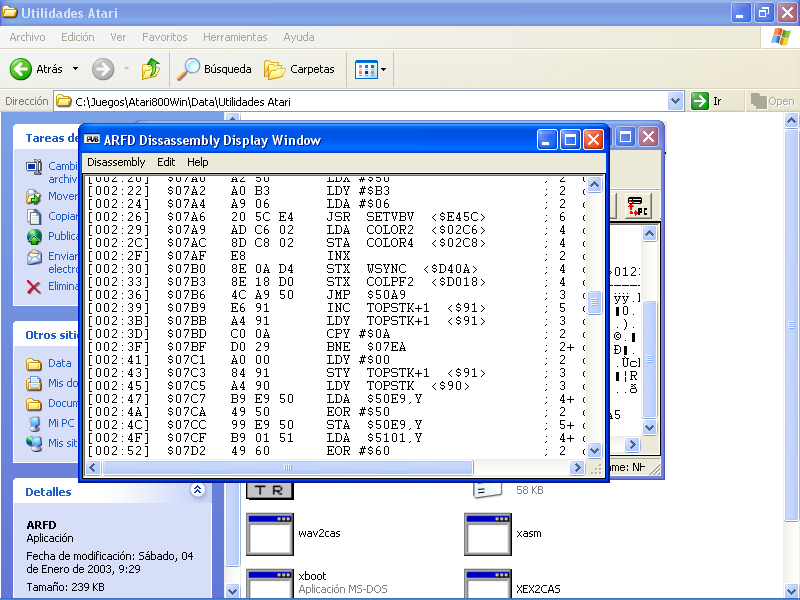Select the CPY #$0A disassembly line
This screenshot has height=600, width=800.
pyautogui.click(x=335, y=334)
